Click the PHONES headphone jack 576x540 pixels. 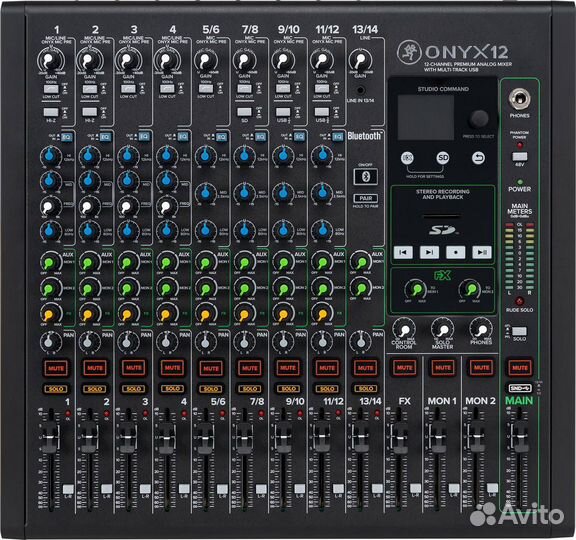pyautogui.click(x=519, y=99)
